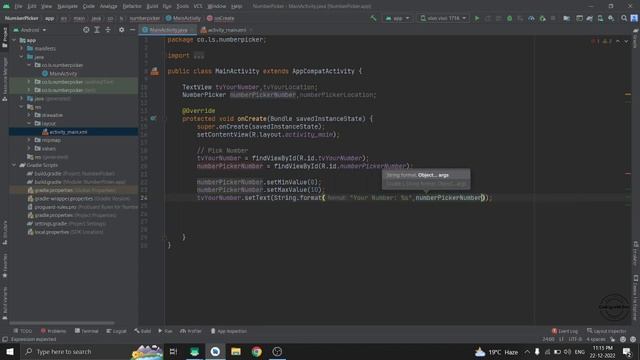
Task: Click Task View icon on taskbar
Action: pyautogui.click(x=173, y=351)
